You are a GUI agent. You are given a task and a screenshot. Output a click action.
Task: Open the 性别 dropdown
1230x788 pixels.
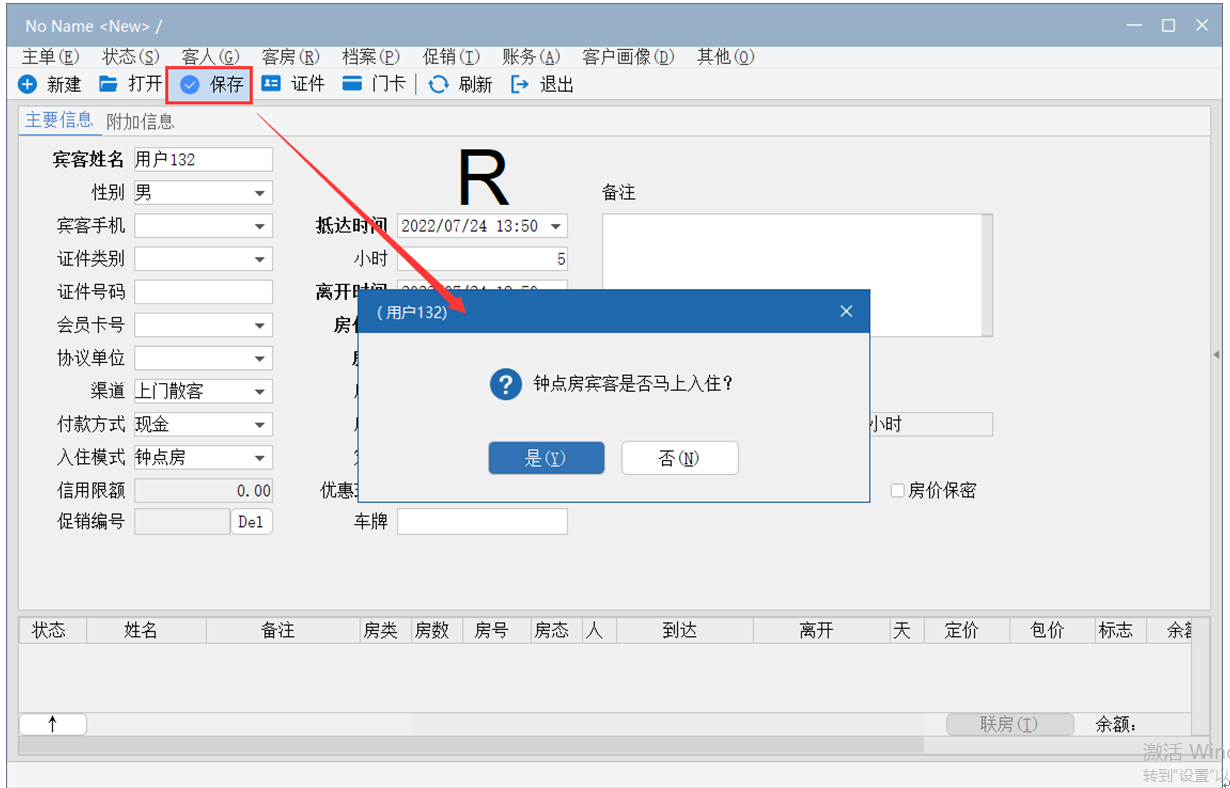pos(260,193)
